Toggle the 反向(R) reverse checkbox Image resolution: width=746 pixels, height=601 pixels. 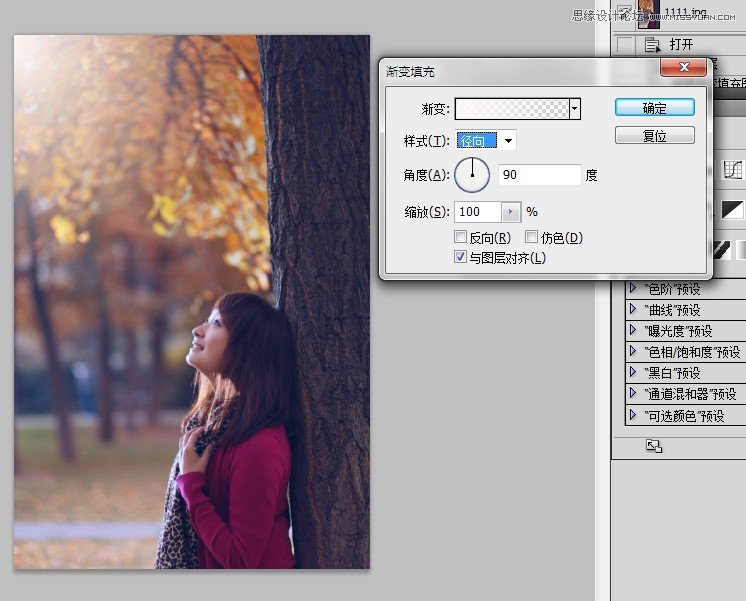tap(460, 236)
